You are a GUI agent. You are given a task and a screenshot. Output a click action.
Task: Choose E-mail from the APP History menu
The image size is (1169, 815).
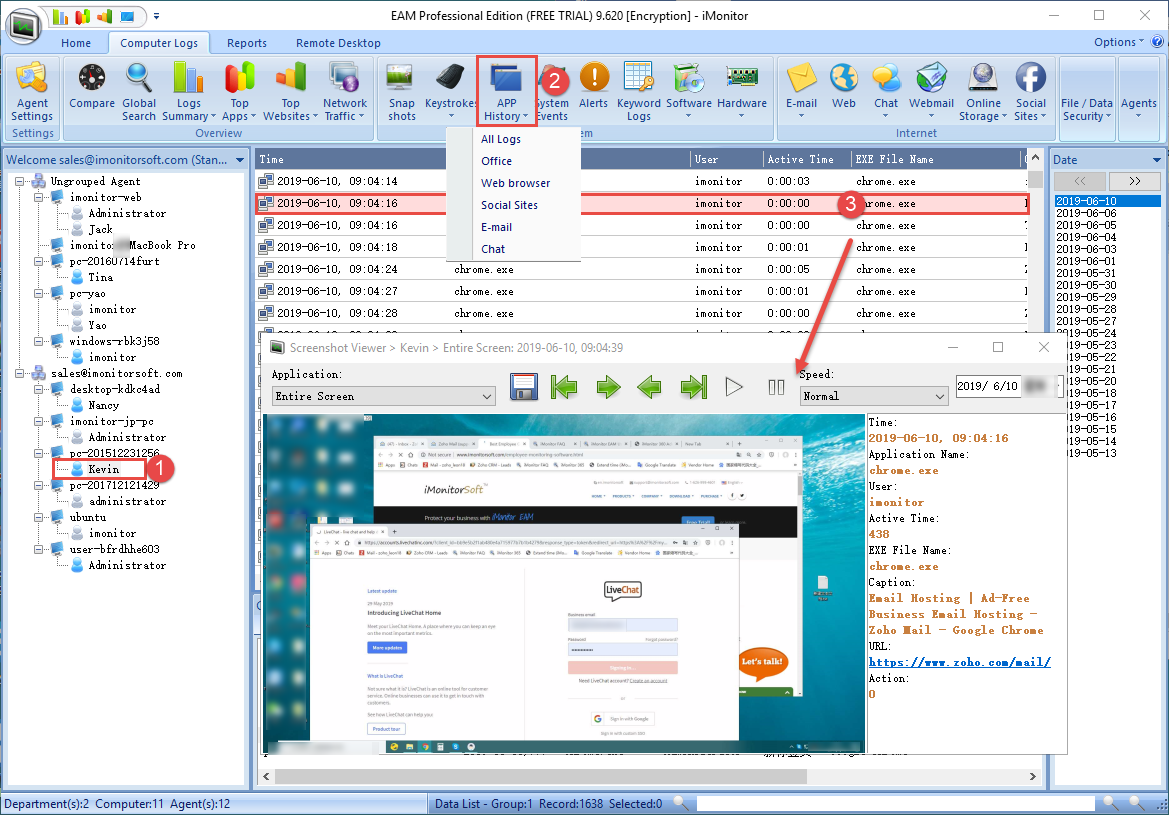(x=497, y=227)
